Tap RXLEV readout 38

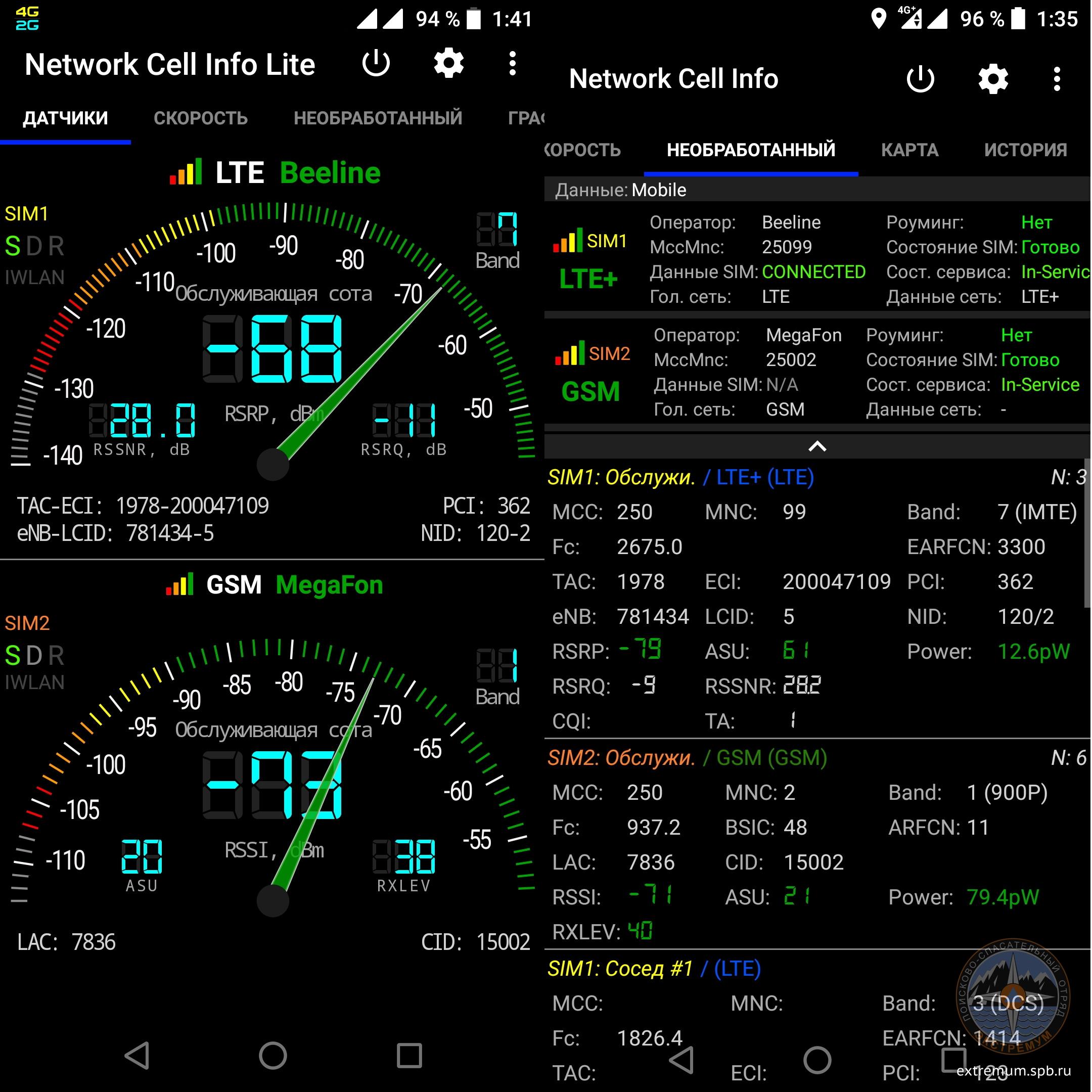pyautogui.click(x=404, y=856)
